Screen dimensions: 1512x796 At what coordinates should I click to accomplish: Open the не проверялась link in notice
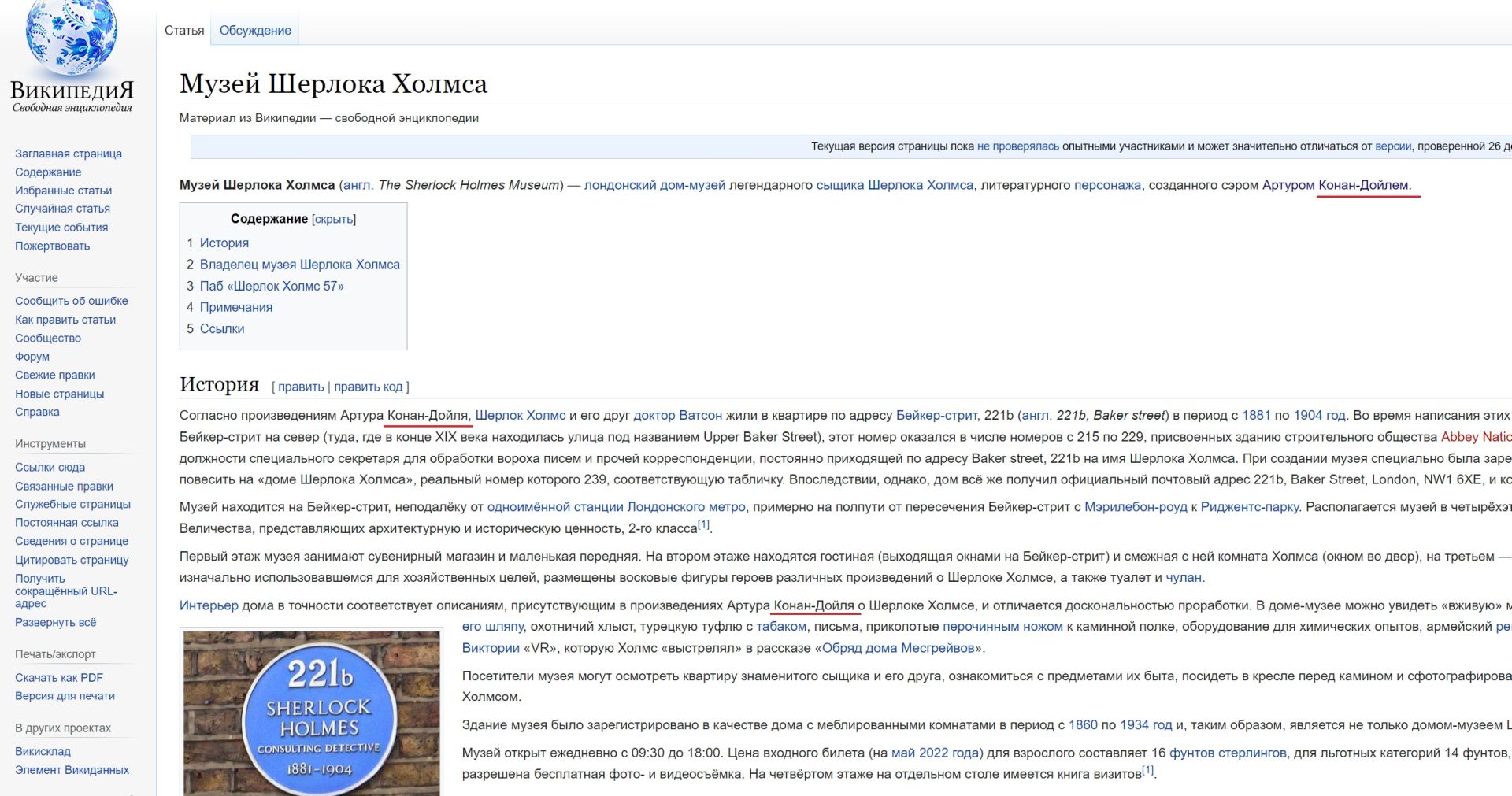coord(1018,146)
